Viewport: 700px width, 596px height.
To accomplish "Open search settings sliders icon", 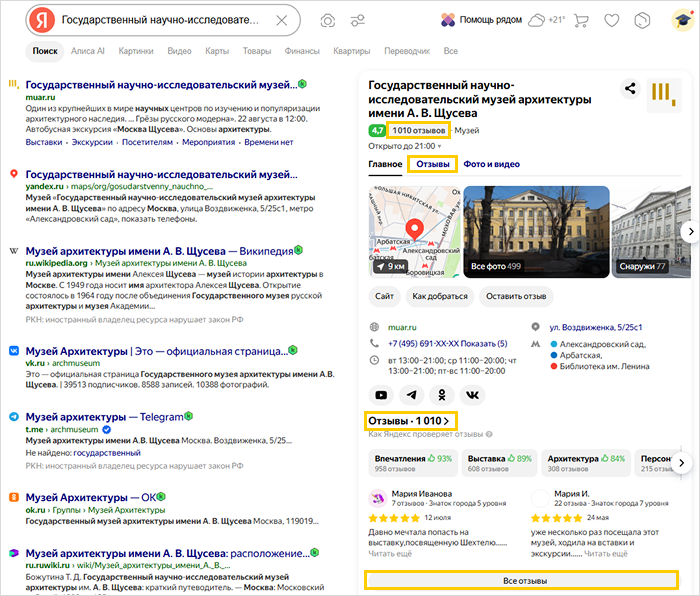I will tap(358, 21).
